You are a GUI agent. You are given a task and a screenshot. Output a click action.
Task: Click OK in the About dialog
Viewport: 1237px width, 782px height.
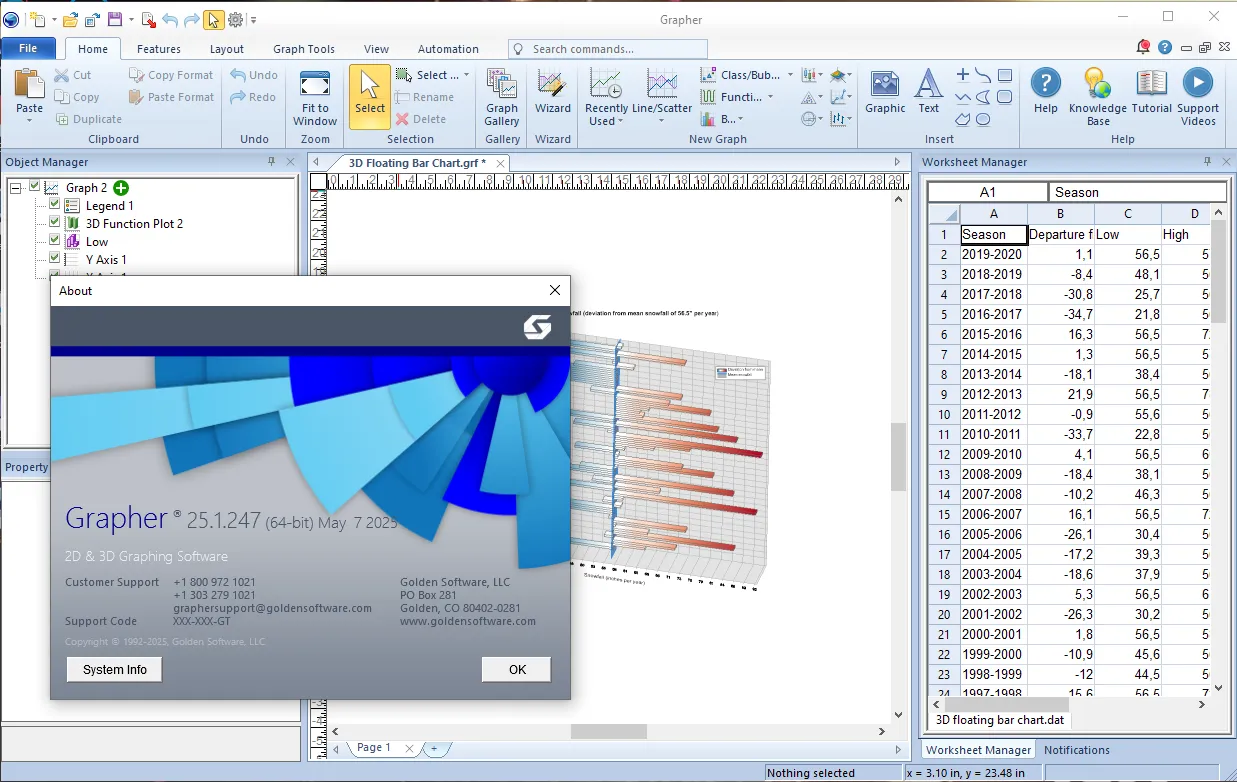pos(516,670)
